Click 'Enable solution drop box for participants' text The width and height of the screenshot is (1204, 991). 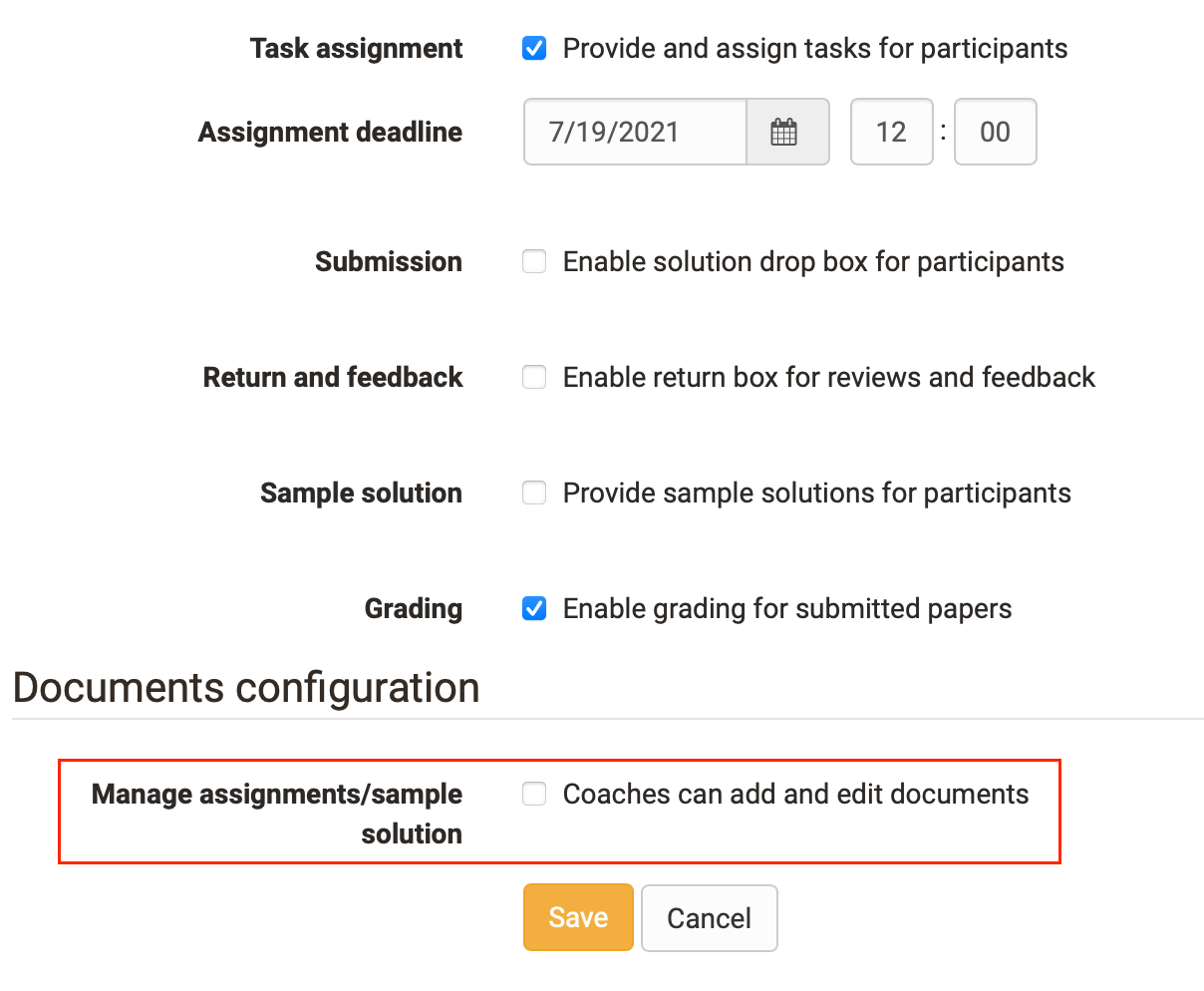click(x=813, y=262)
